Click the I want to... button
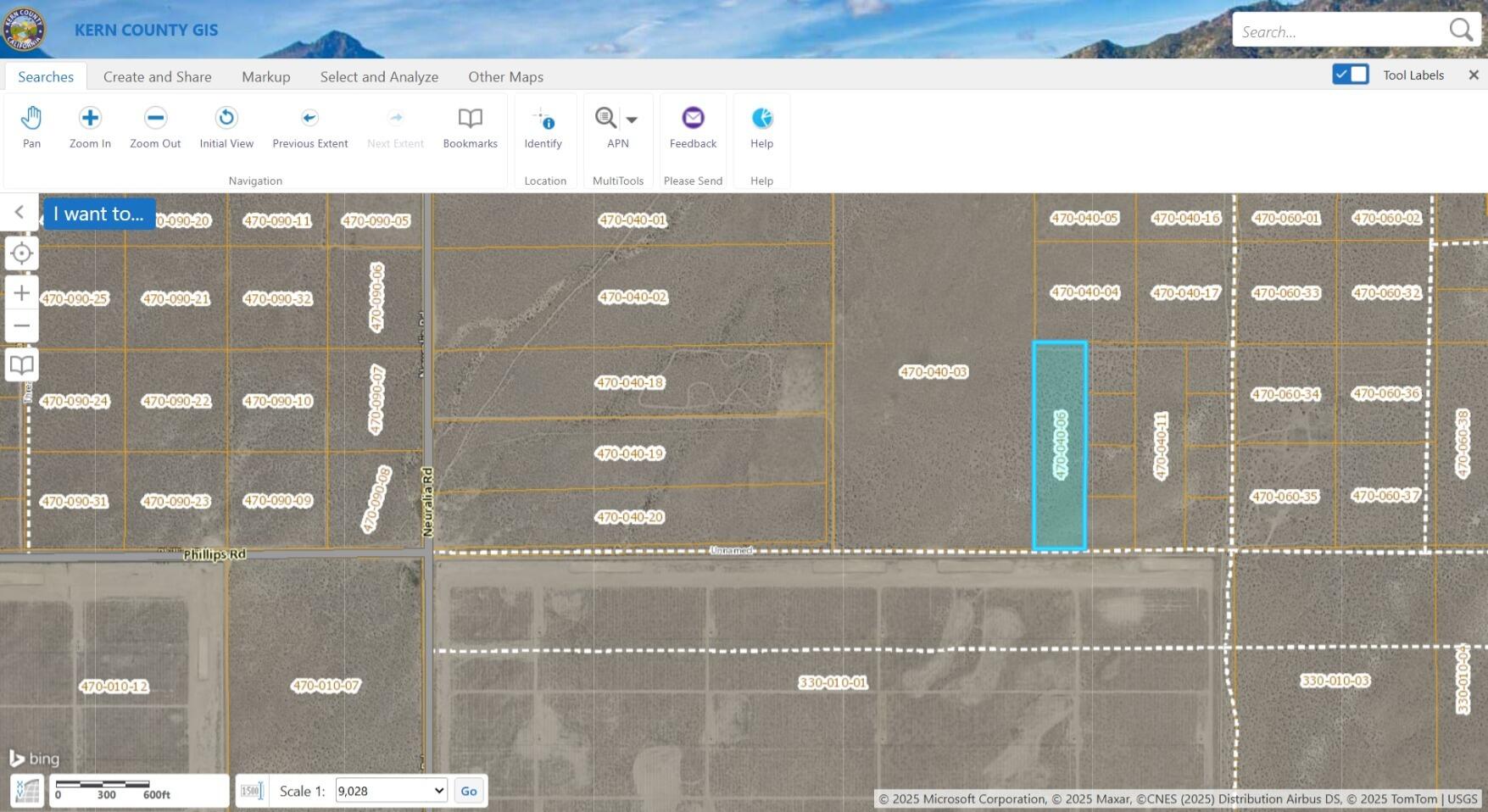Viewport: 1488px width, 812px height. coord(98,214)
